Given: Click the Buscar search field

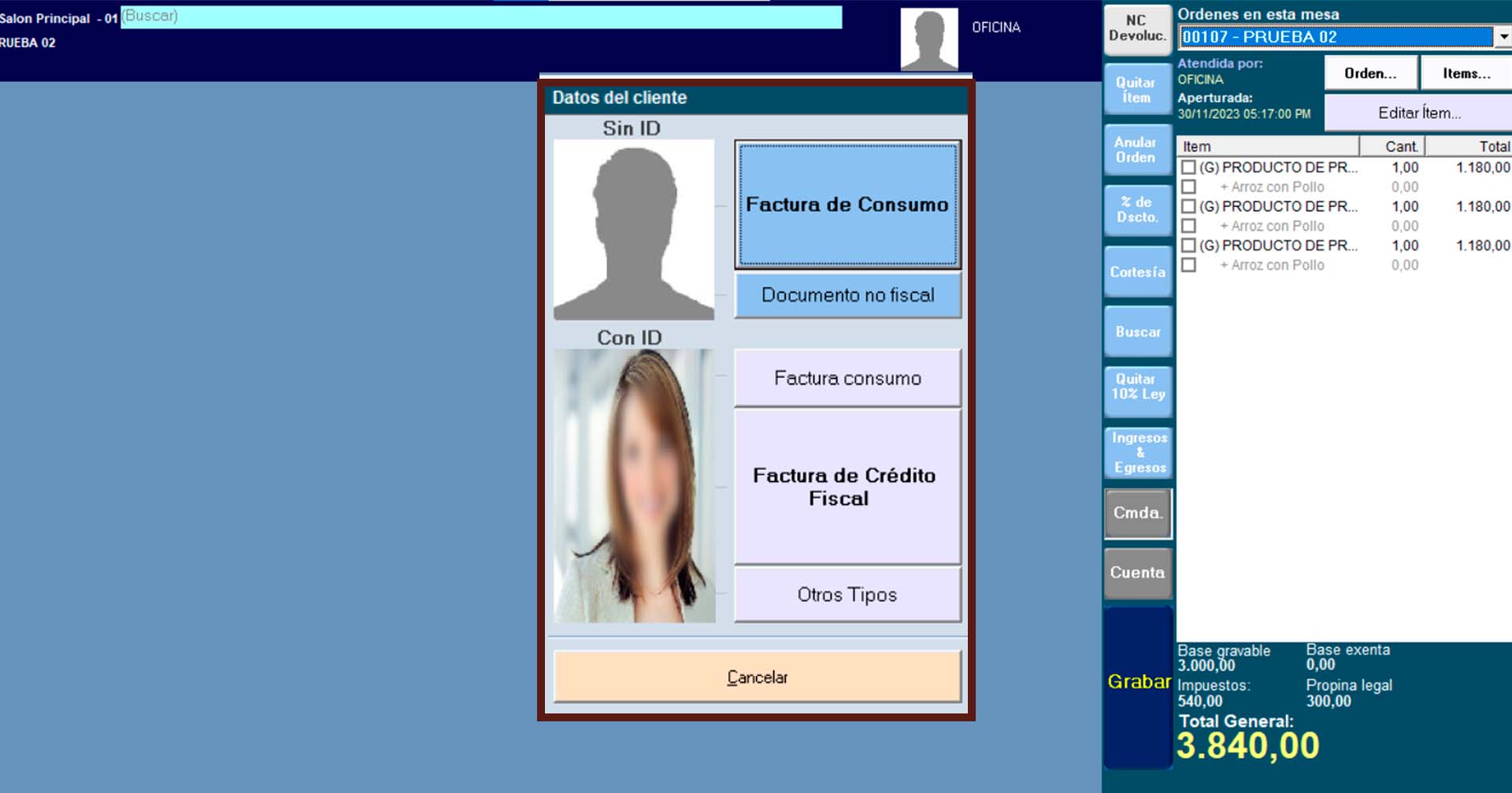Looking at the screenshot, I should [x=480, y=17].
